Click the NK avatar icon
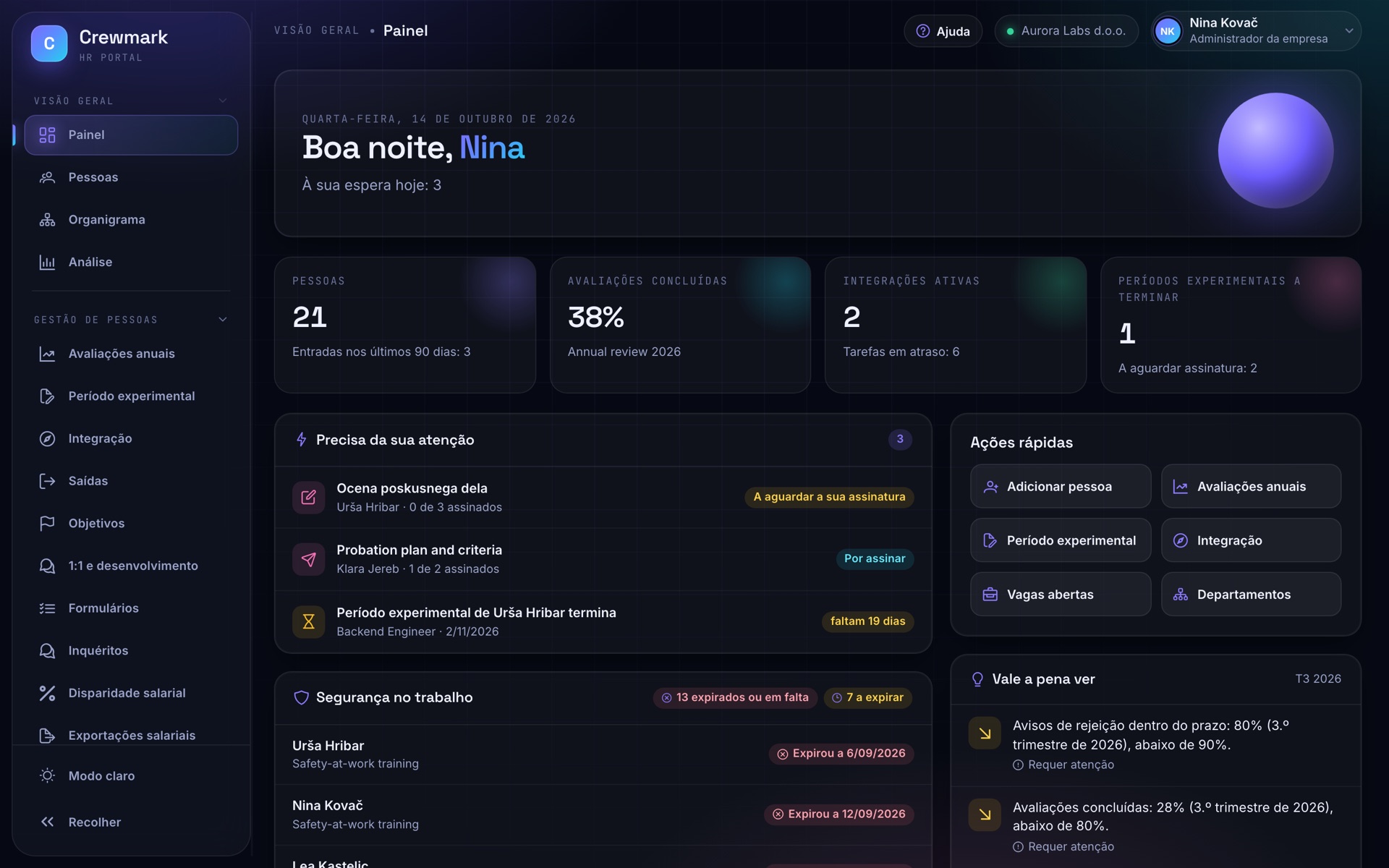 coord(1168,31)
